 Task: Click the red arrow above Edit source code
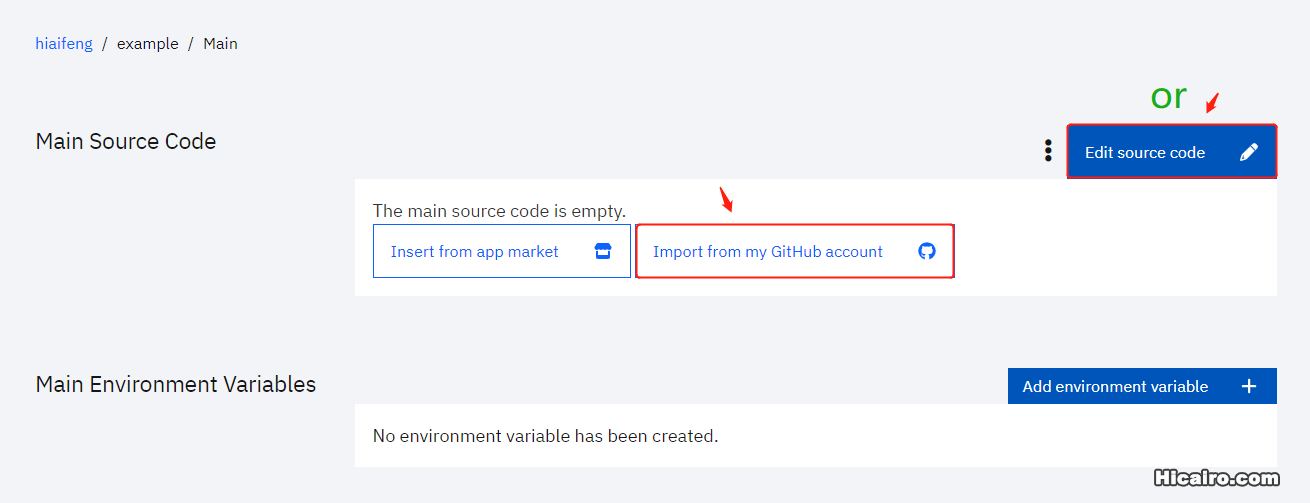[x=1212, y=102]
